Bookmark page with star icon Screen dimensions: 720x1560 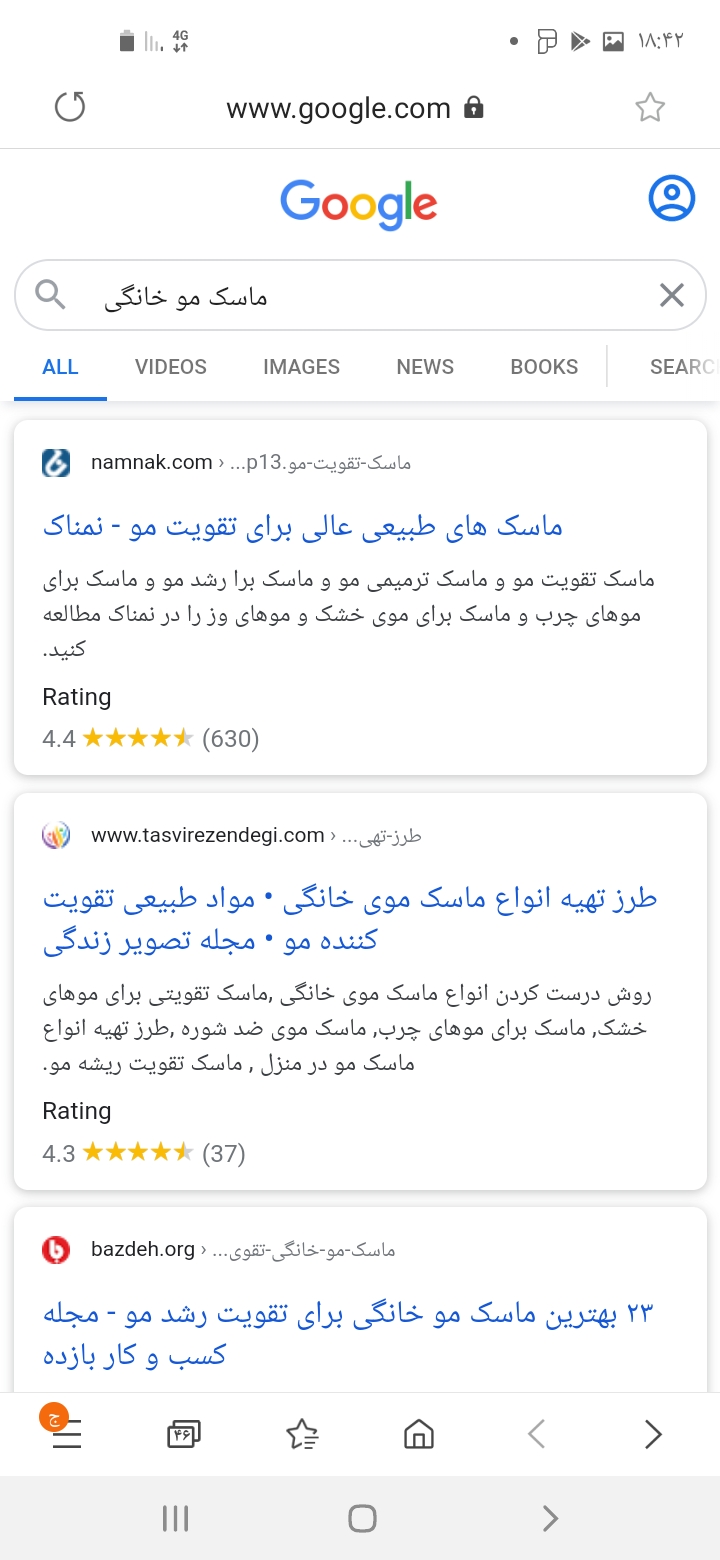(x=650, y=107)
